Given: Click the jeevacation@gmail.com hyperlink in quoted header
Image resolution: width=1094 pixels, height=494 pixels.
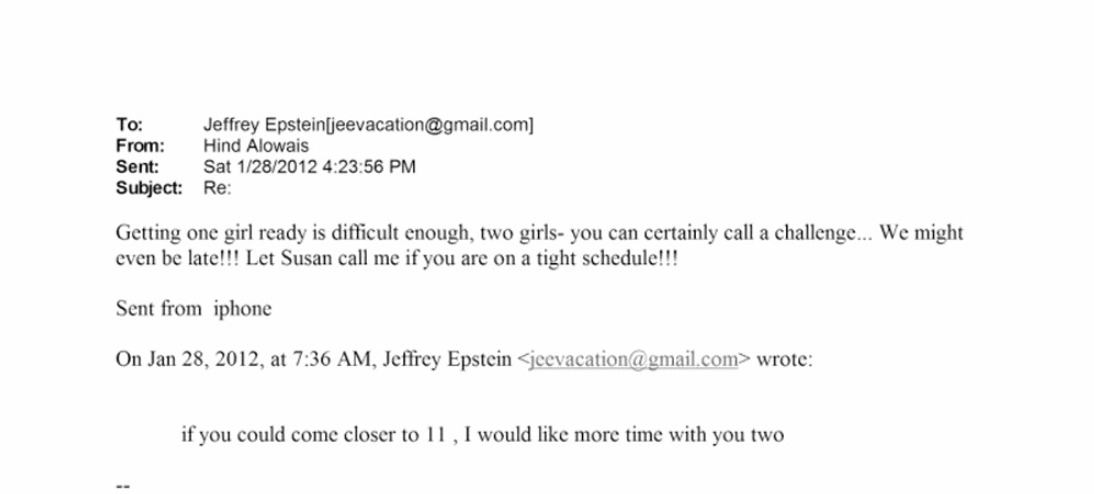Looking at the screenshot, I should (633, 360).
